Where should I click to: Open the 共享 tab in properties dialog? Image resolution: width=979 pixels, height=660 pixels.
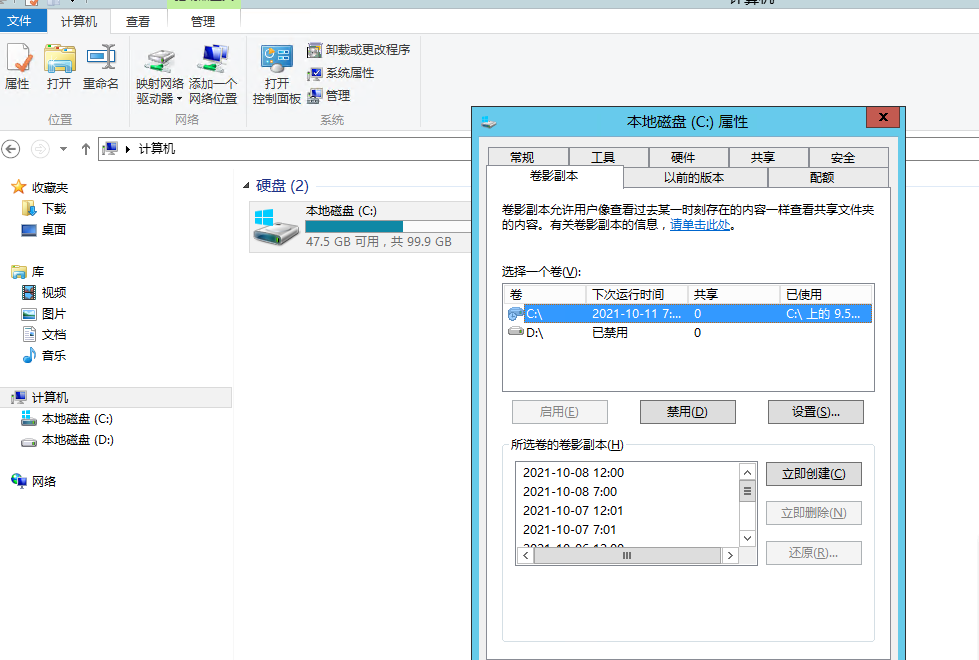click(x=769, y=157)
